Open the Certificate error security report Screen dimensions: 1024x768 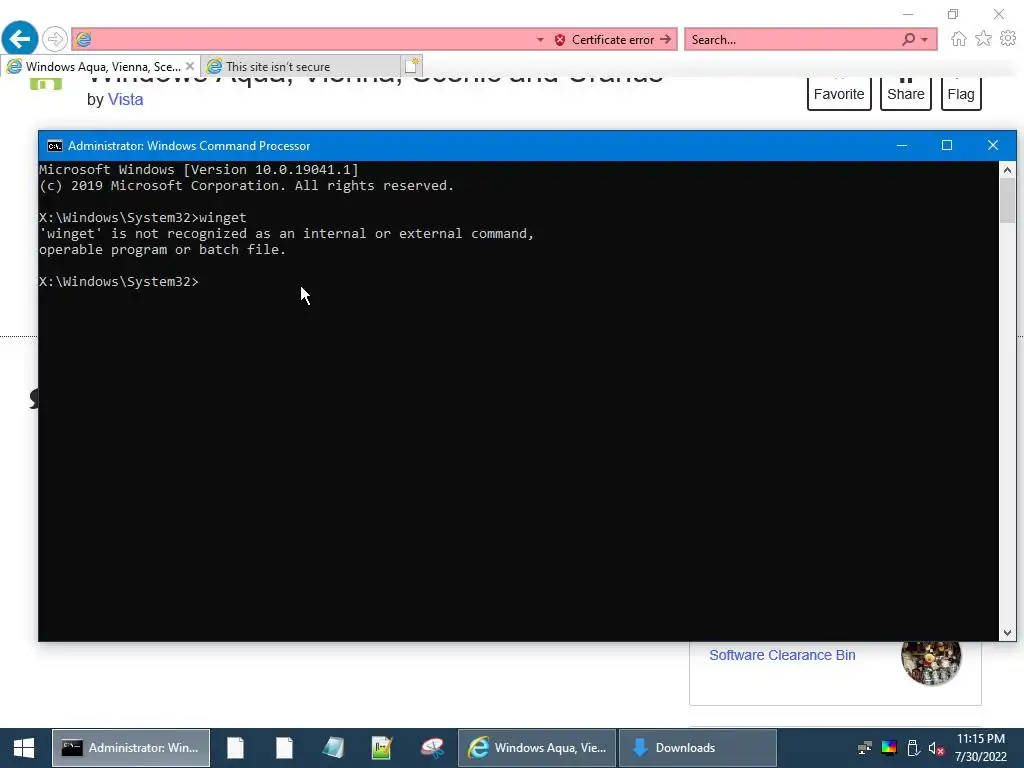604,40
